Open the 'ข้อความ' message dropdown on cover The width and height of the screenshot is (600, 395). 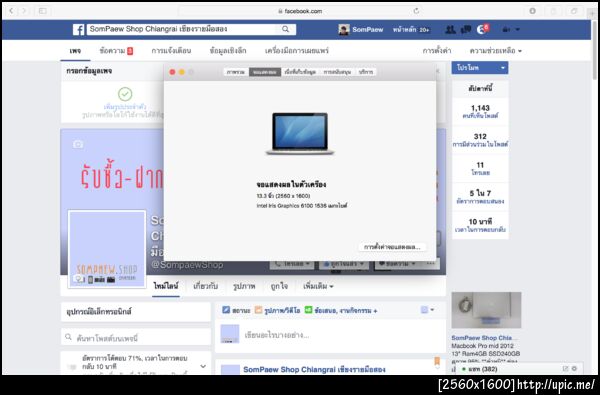pyautogui.click(x=396, y=264)
